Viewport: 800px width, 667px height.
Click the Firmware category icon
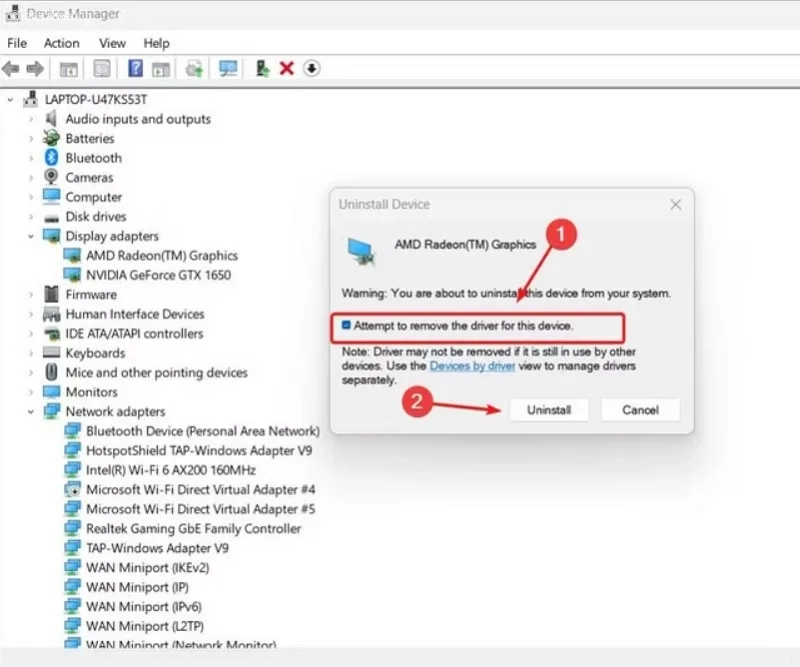click(x=51, y=294)
